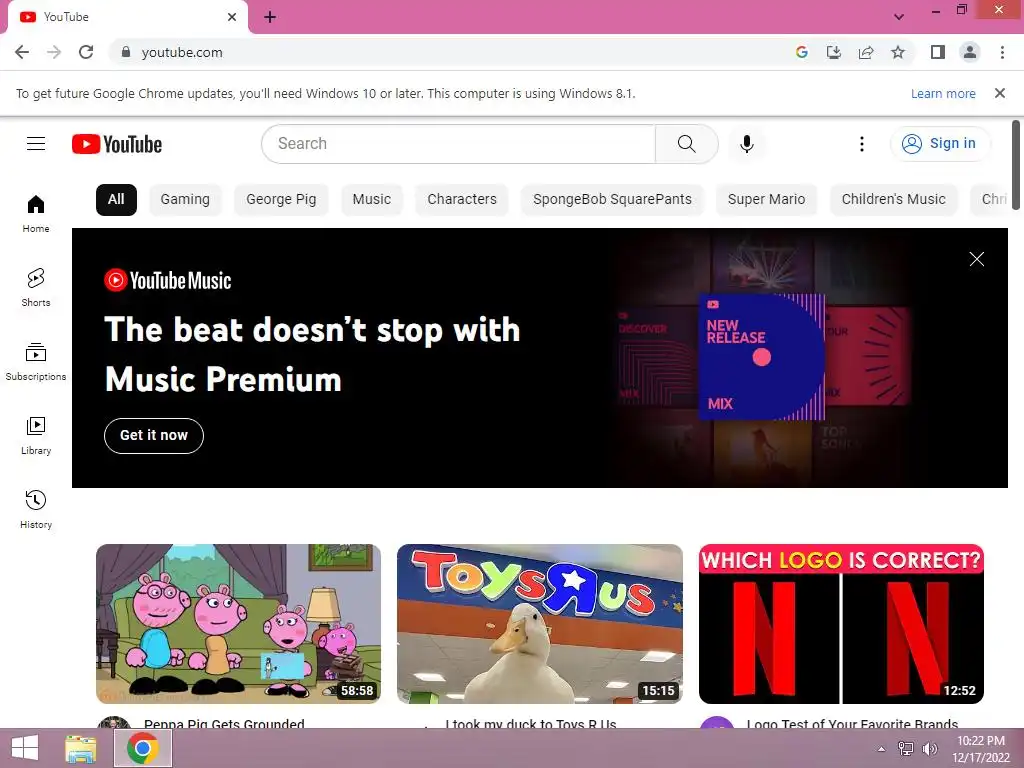Start voice search with microphone icon
1024x768 pixels.
[x=746, y=144]
